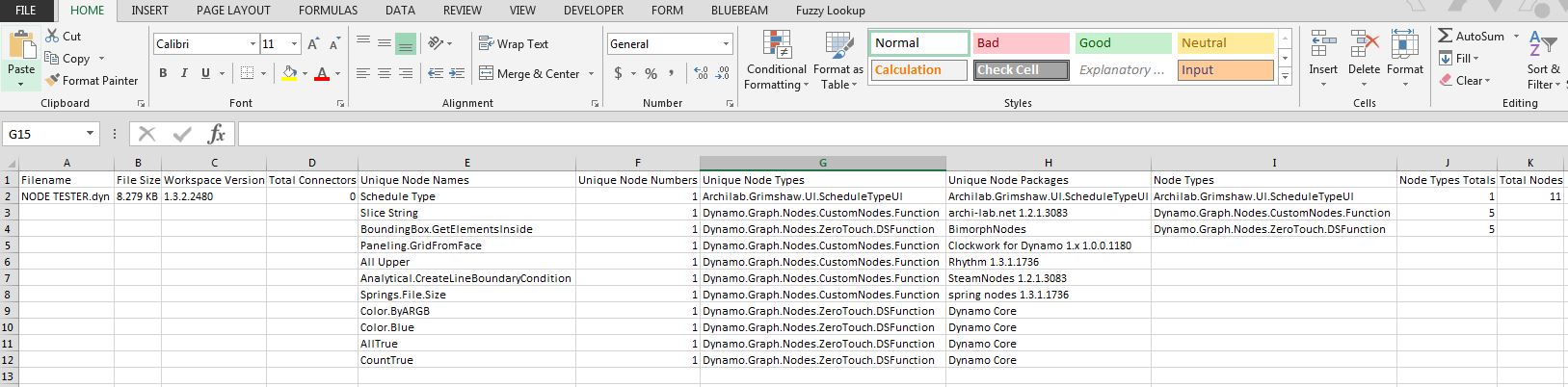Set middle vertical alignment
The image size is (1568, 387).
[384, 43]
